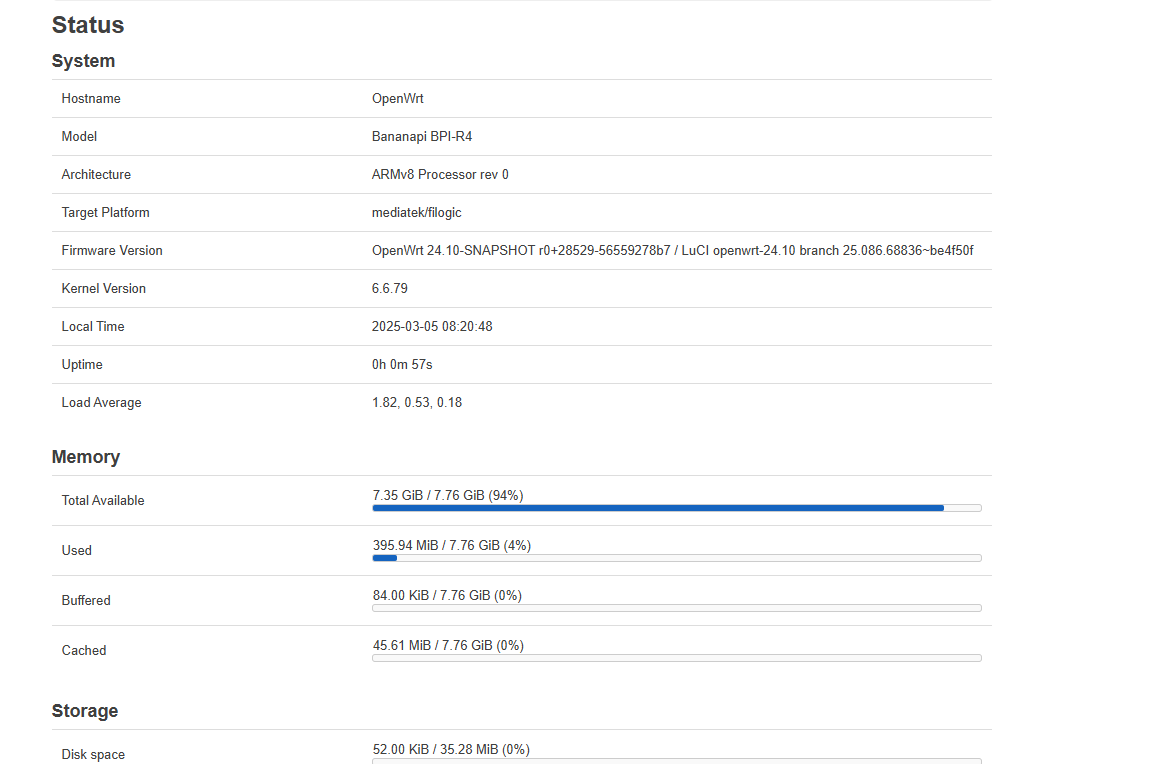The image size is (1172, 764).
Task: Click the Uptime row label
Action: tap(81, 365)
